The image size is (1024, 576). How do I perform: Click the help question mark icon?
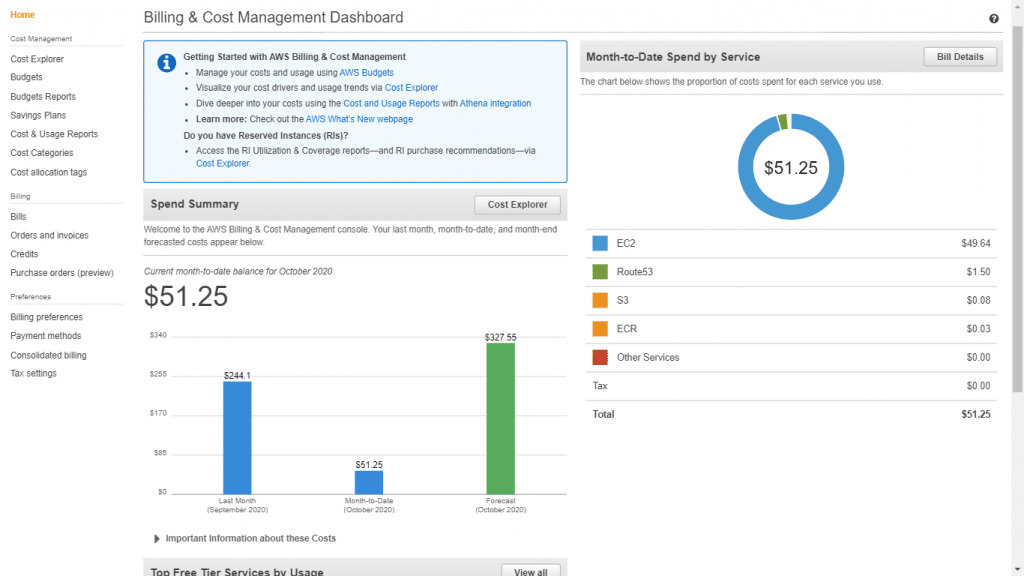click(993, 18)
